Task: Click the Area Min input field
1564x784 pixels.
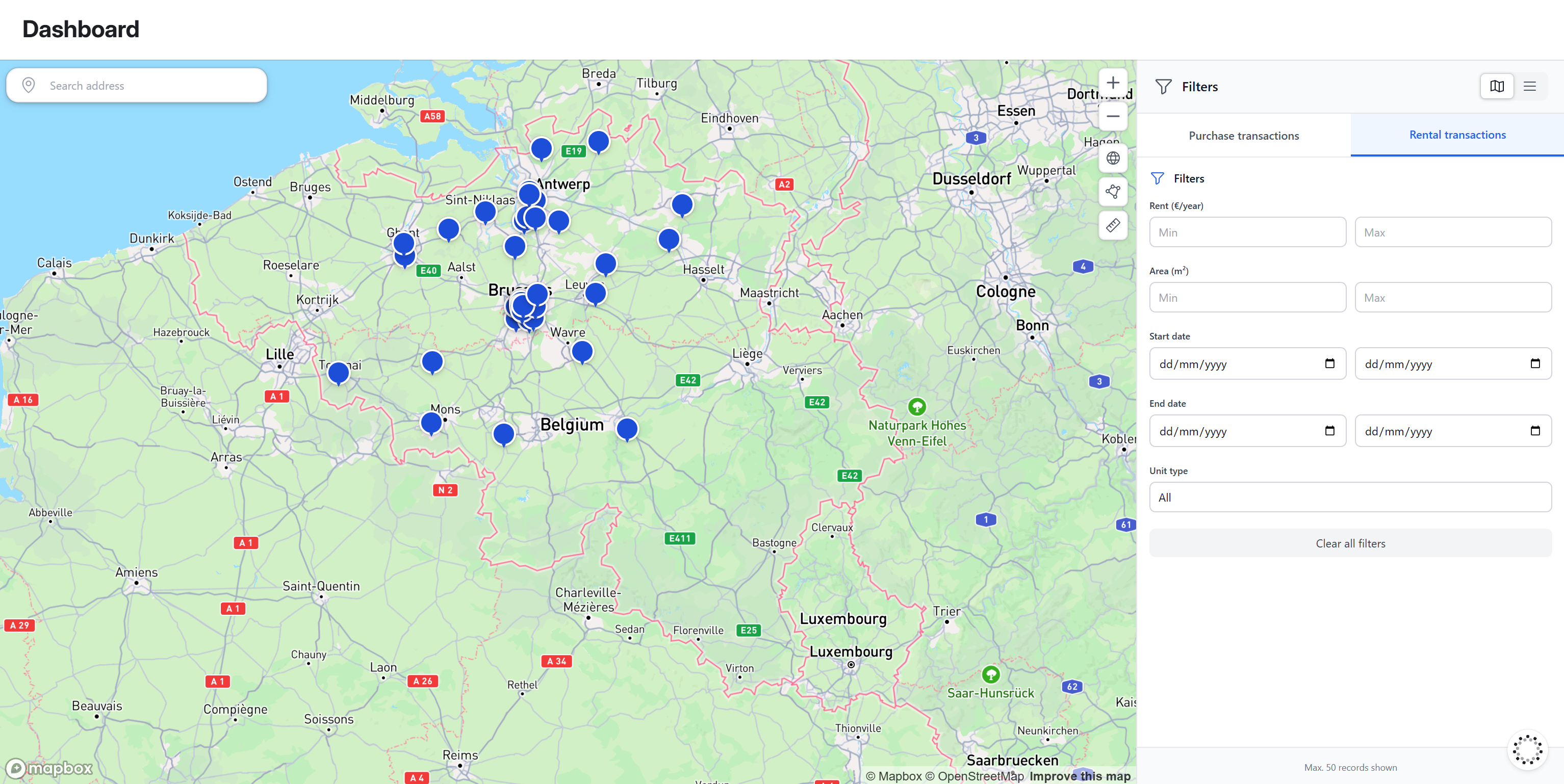Action: pos(1248,297)
